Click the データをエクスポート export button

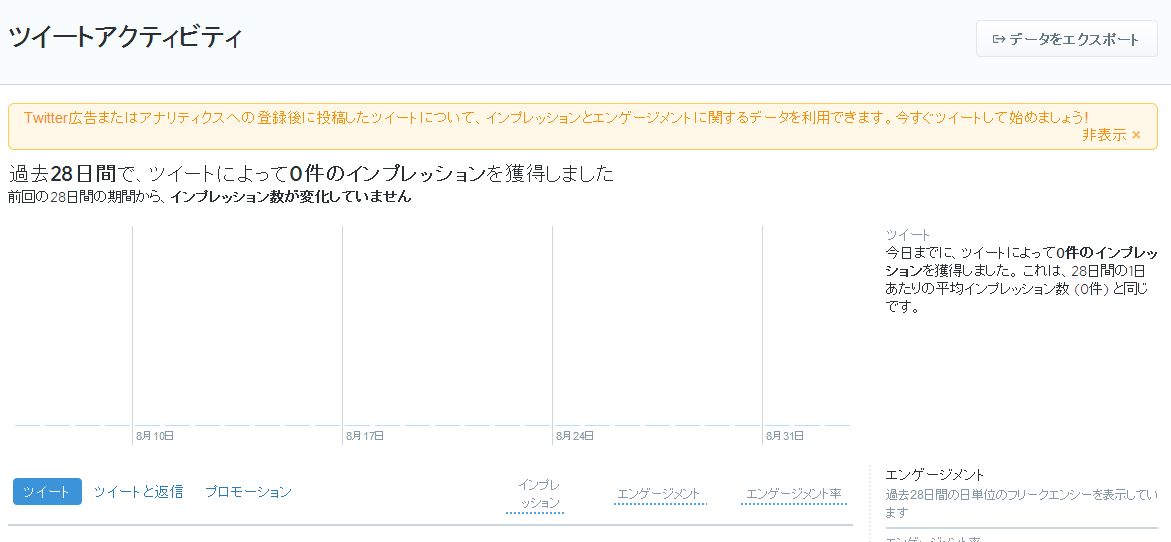1066,39
